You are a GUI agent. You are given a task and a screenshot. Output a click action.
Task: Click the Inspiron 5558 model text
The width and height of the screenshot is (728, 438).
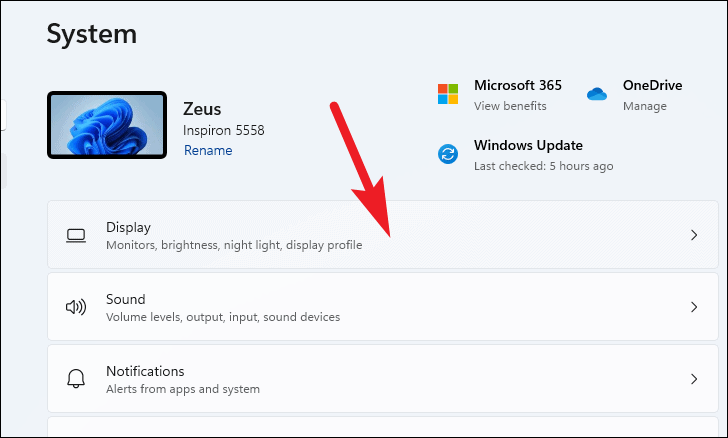coord(224,130)
